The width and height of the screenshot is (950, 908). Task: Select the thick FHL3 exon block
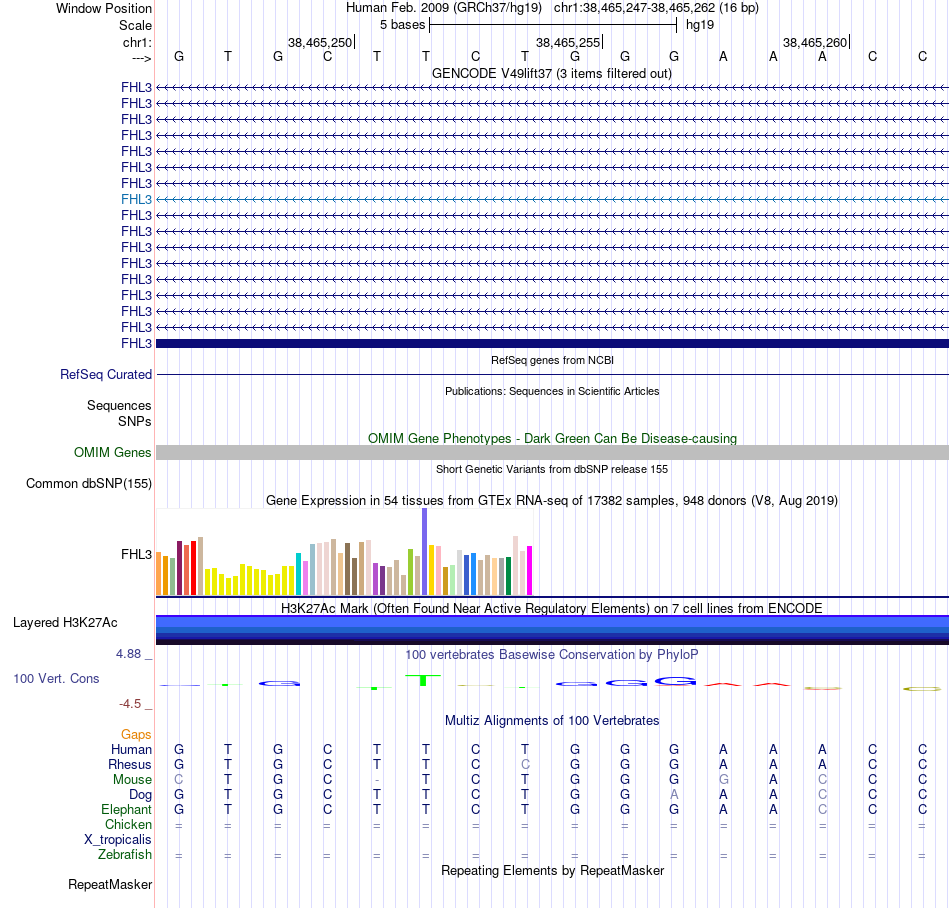pyautogui.click(x=552, y=343)
